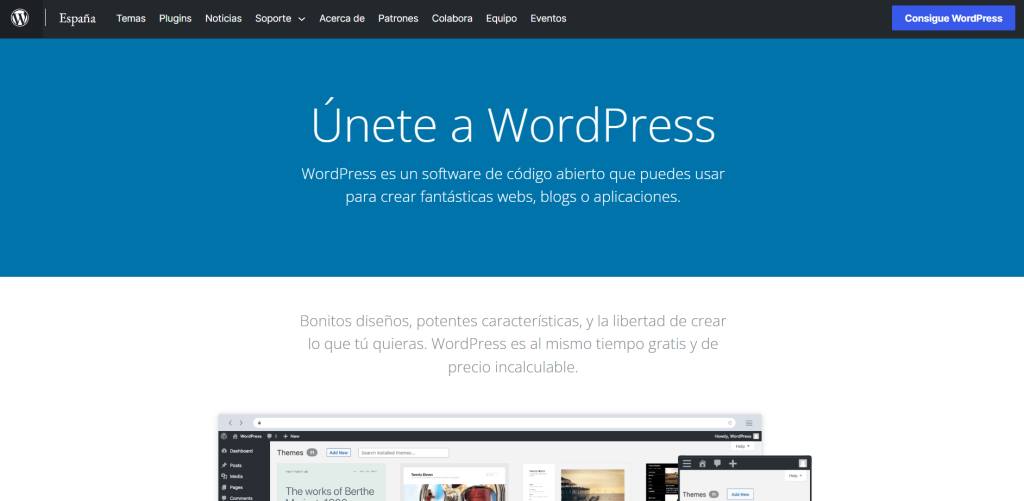Screen dimensions: 1024x501
Task: Click the home icon labeled WordPress in the preview
Action: click(248, 436)
